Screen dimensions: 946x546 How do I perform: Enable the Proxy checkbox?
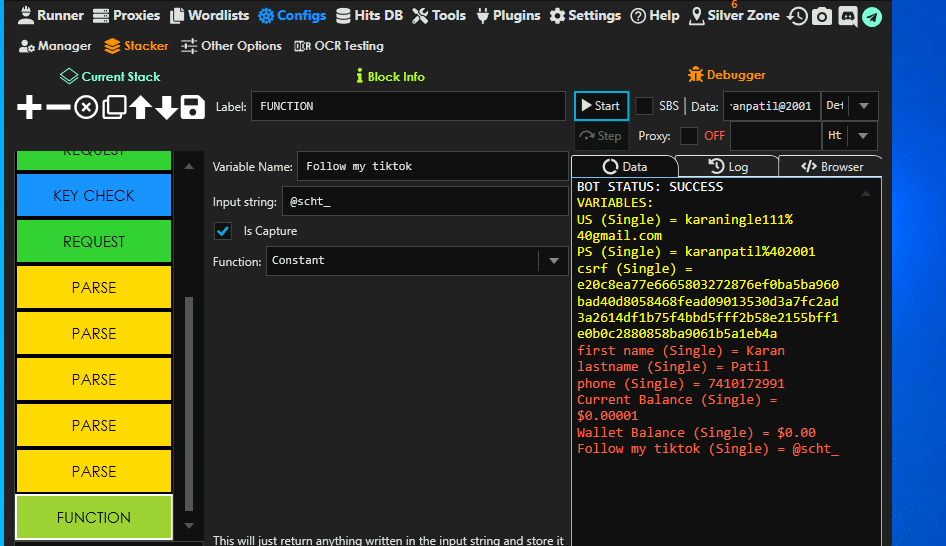click(x=689, y=136)
